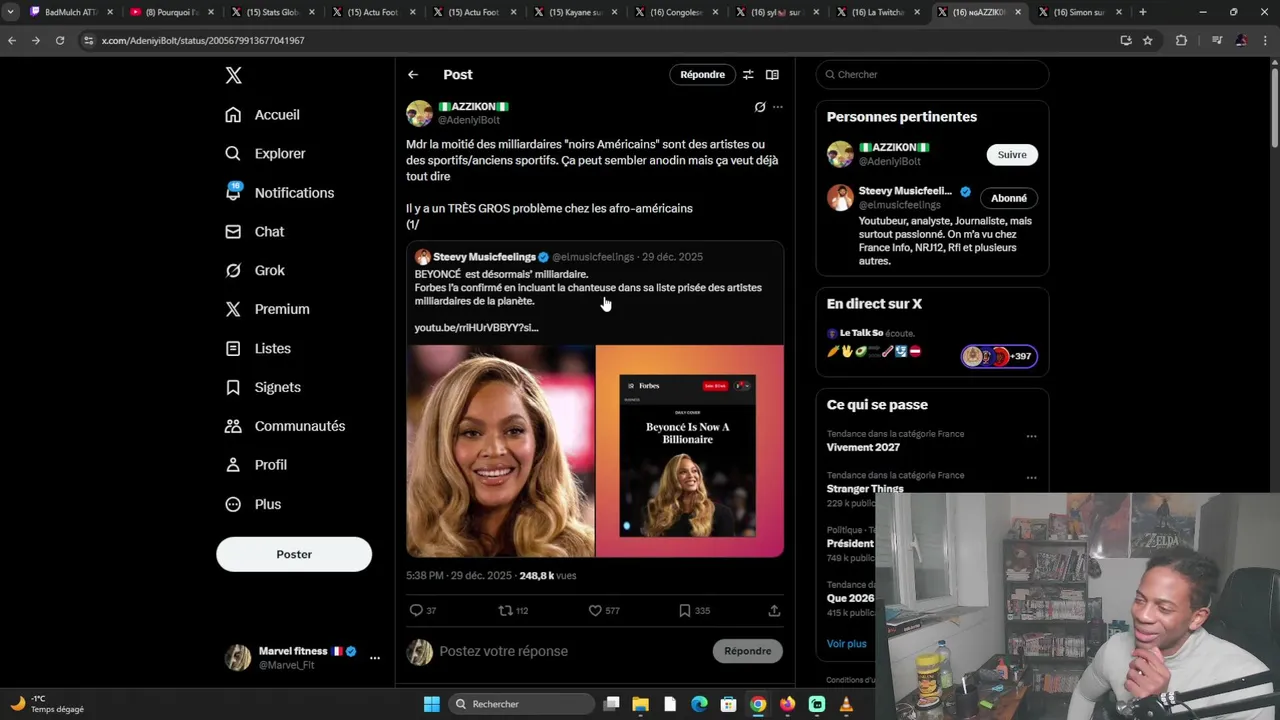Open File Explorer from the taskbar

[641, 704]
